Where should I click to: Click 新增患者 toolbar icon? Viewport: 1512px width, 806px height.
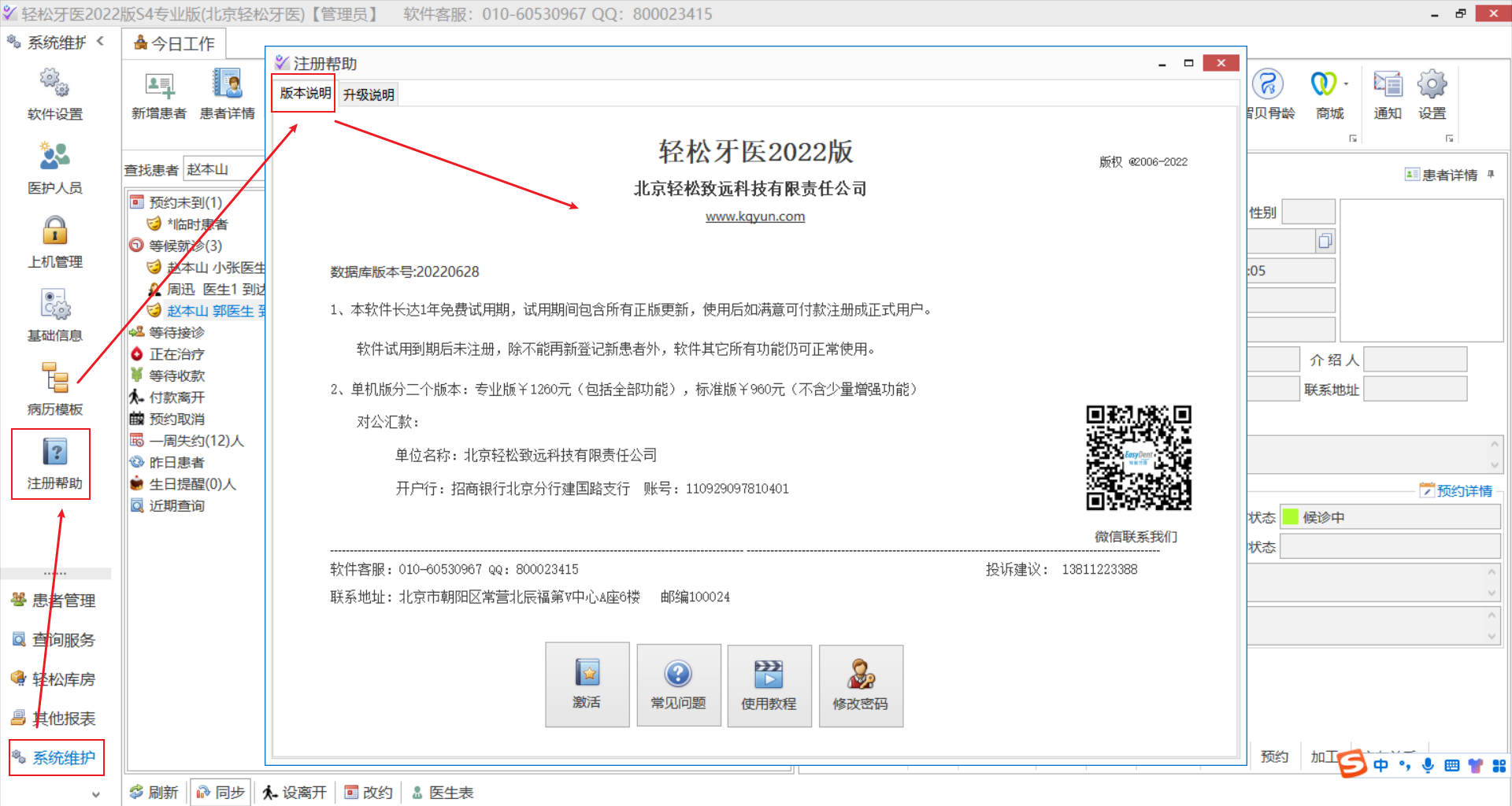159,94
